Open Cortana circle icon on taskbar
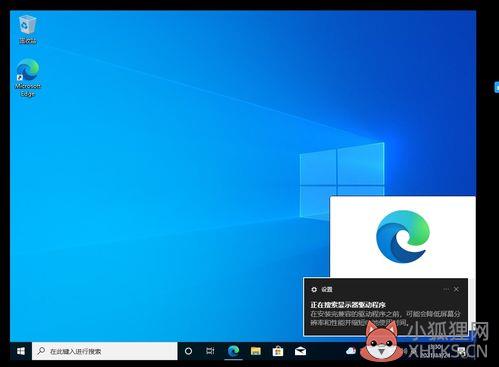Viewport: 499px width, 367px height. [188, 351]
